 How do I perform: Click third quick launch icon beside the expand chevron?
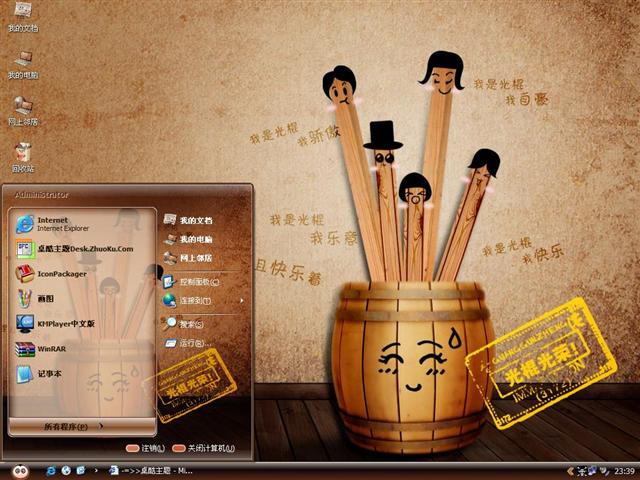(81, 471)
